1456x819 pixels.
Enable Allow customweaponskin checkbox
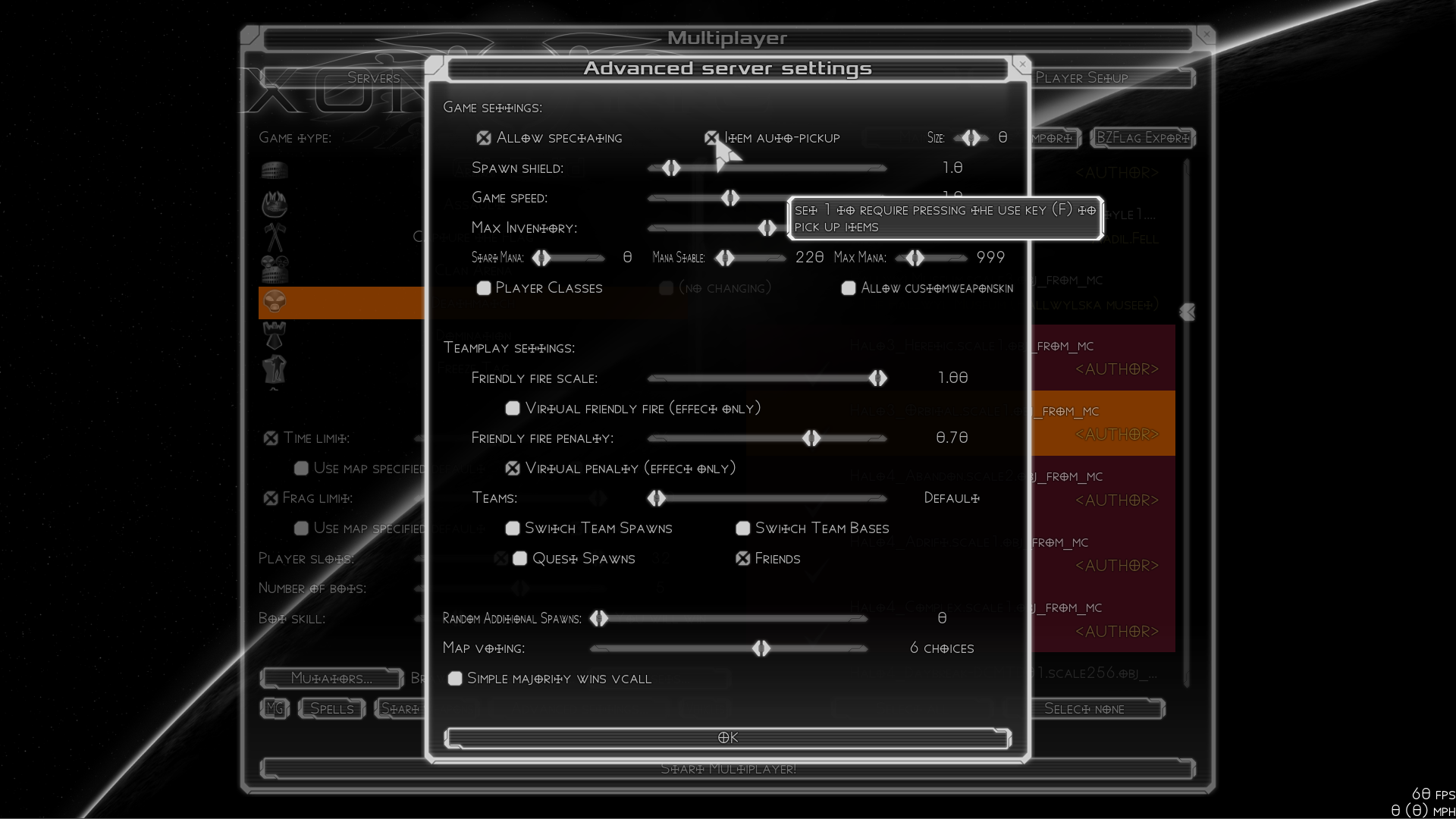(849, 288)
